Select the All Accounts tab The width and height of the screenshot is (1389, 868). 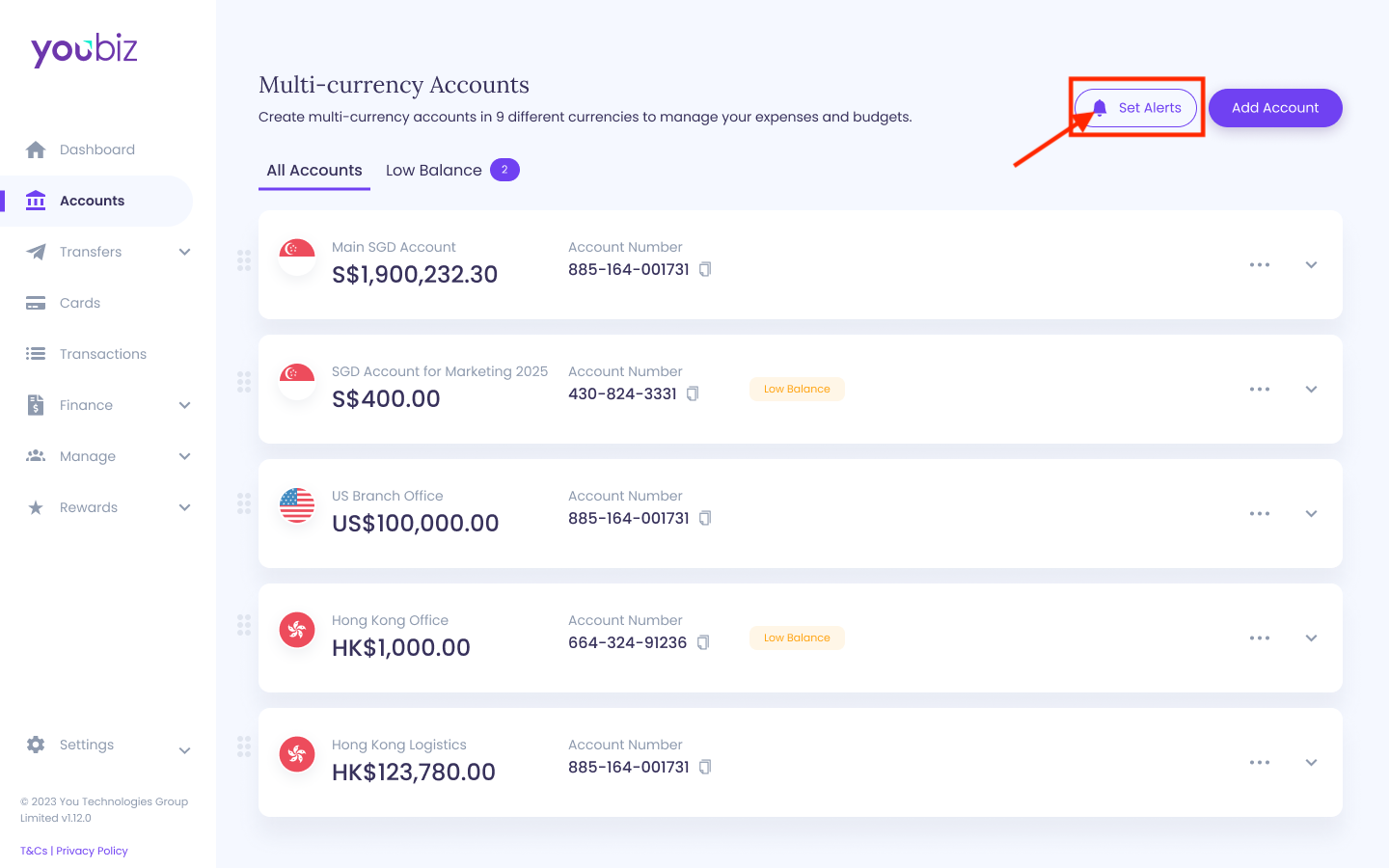click(313, 170)
